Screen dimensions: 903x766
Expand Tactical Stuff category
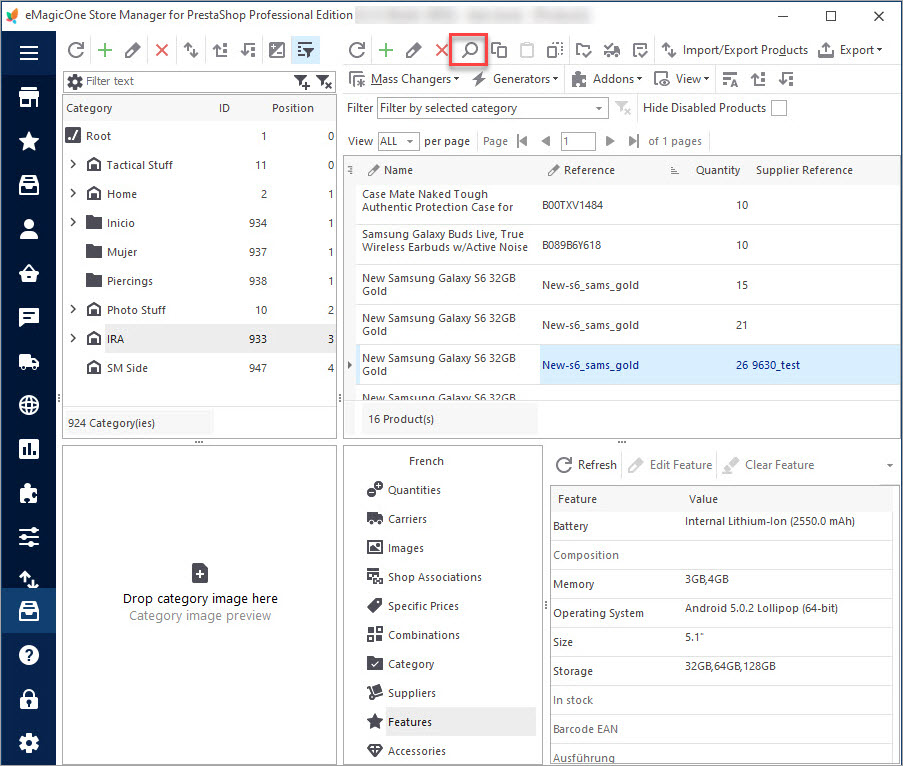73,165
